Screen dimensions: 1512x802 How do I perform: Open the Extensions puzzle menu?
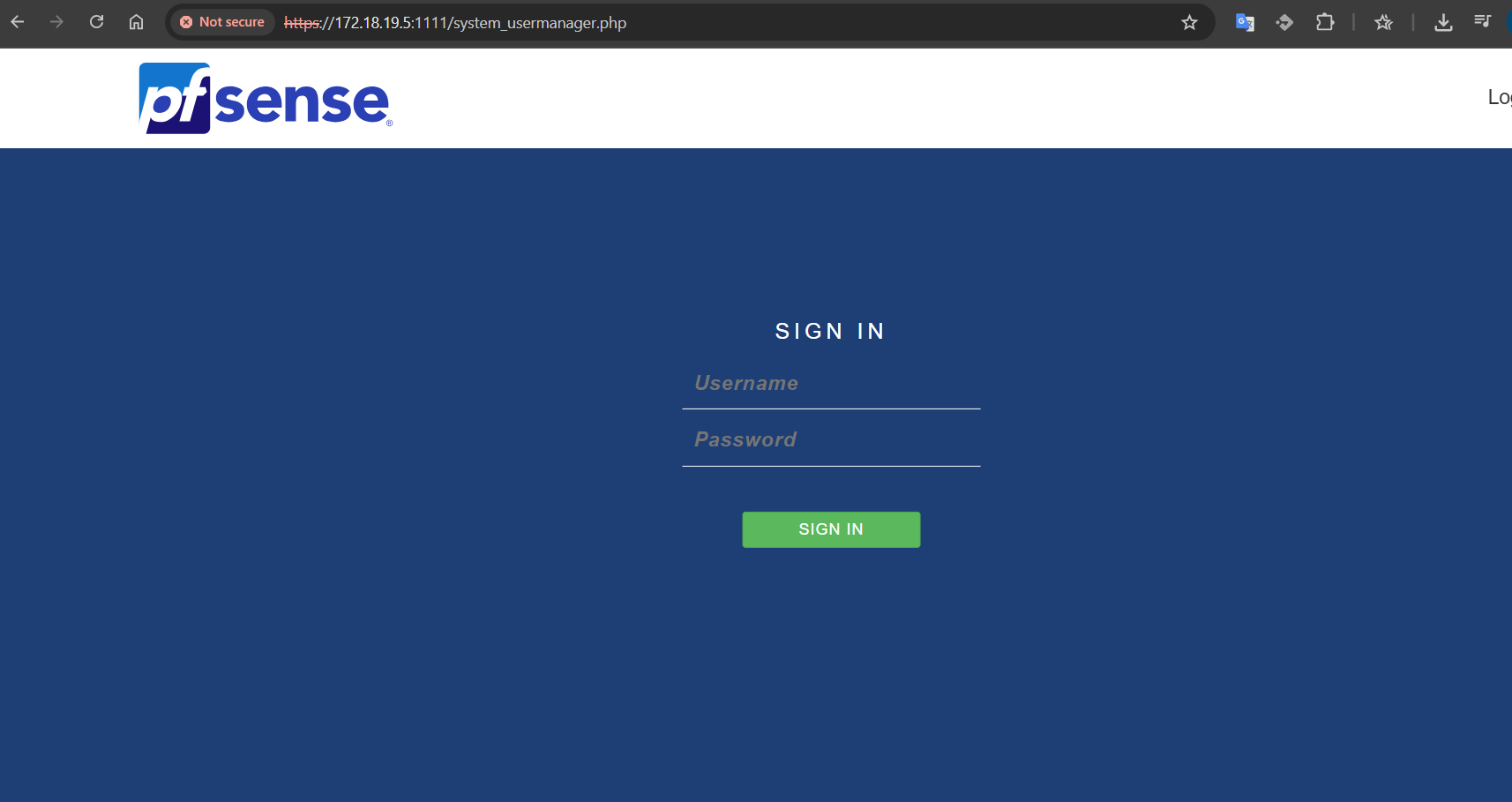(x=1325, y=22)
